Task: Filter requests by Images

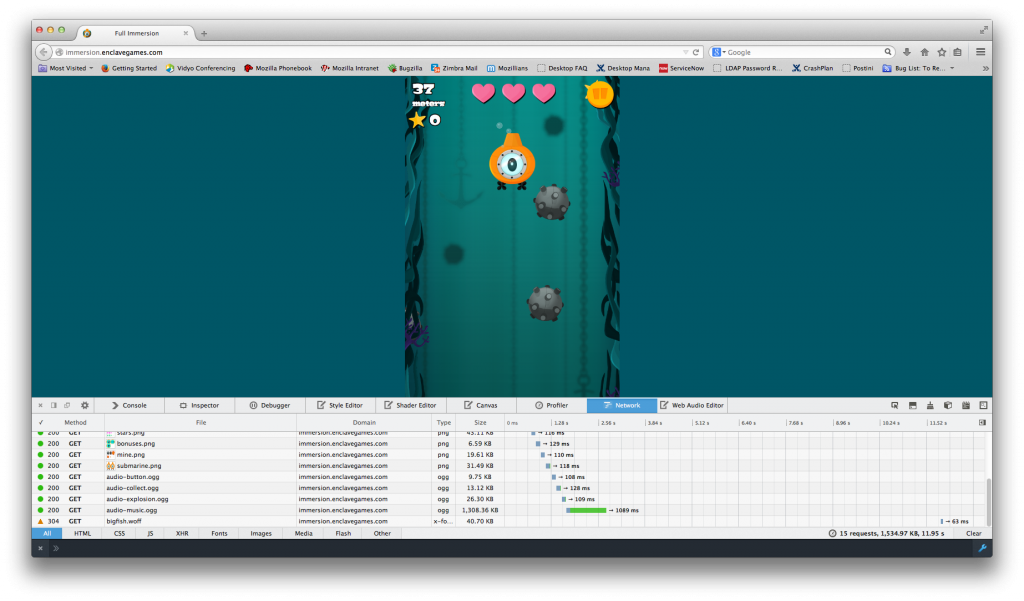Action: click(261, 534)
